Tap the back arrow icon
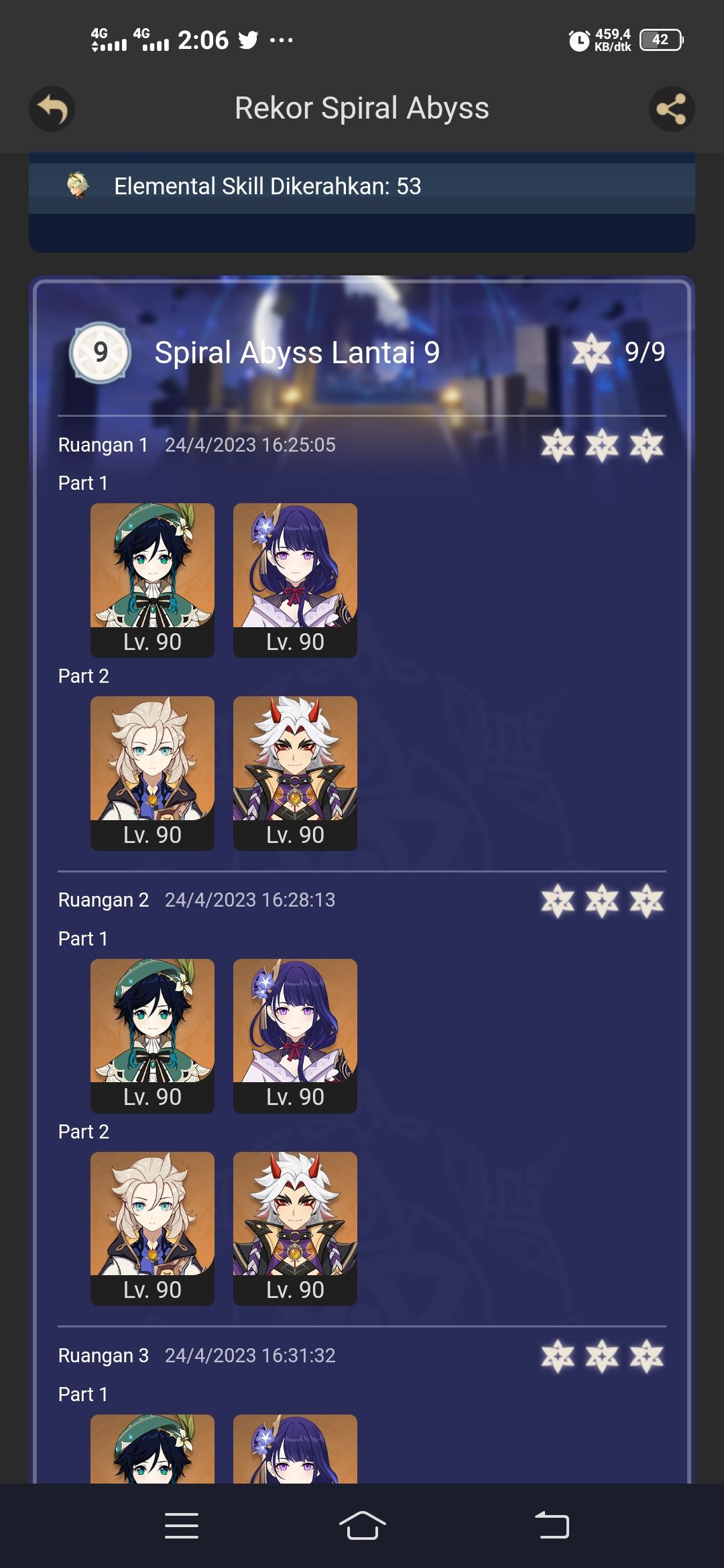This screenshot has height=1568, width=724. [x=52, y=109]
